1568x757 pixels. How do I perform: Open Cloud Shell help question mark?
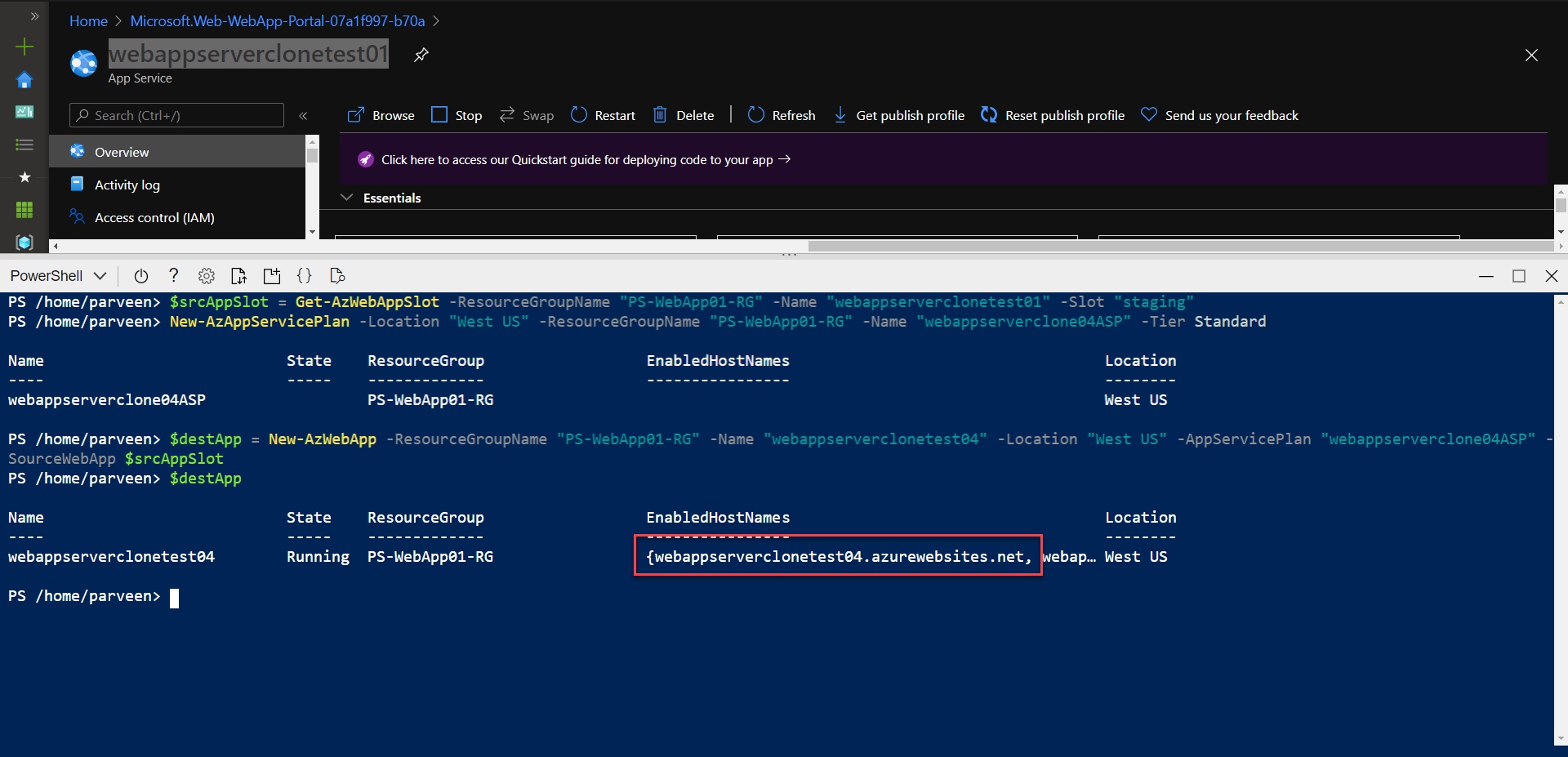pos(173,276)
